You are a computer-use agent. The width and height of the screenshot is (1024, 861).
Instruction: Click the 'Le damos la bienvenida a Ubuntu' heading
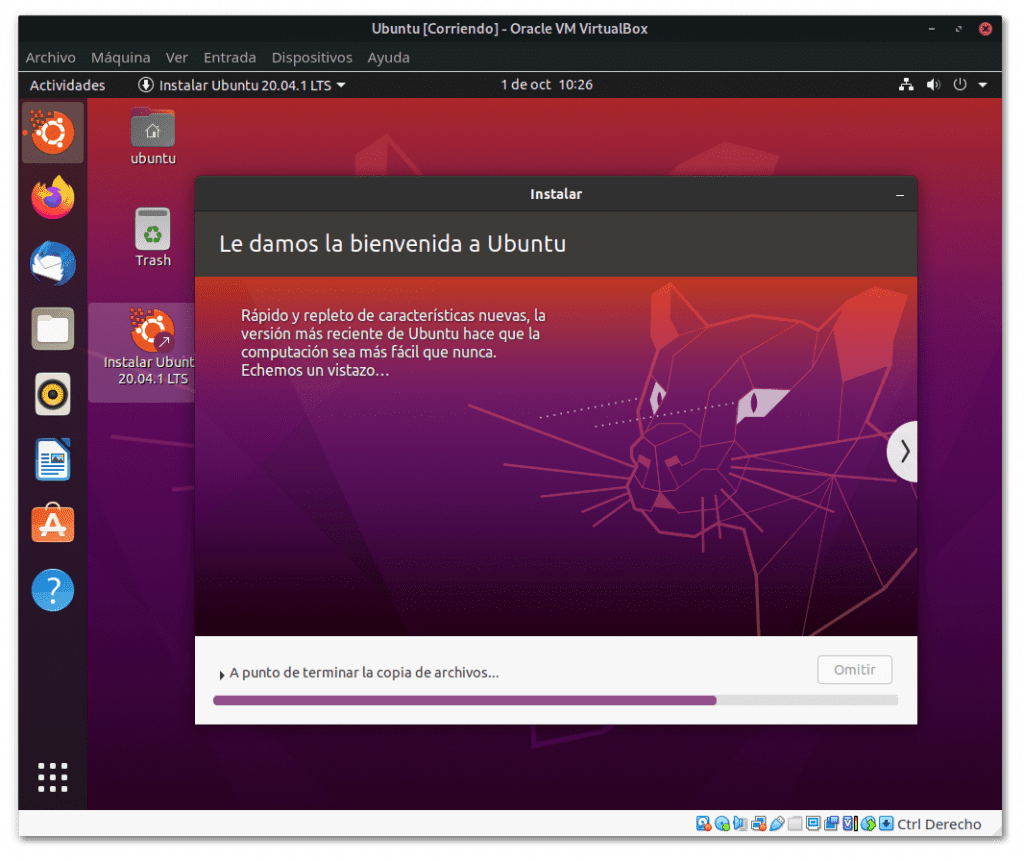[x=392, y=244]
